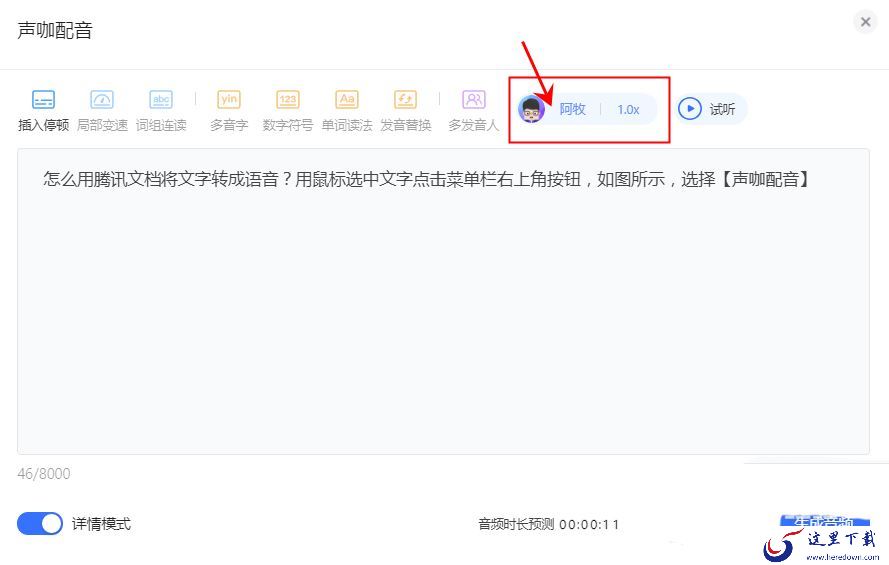Image resolution: width=889 pixels, height=565 pixels.
Task: Toggle the 详情模式 detail mode switch
Action: (x=40, y=524)
